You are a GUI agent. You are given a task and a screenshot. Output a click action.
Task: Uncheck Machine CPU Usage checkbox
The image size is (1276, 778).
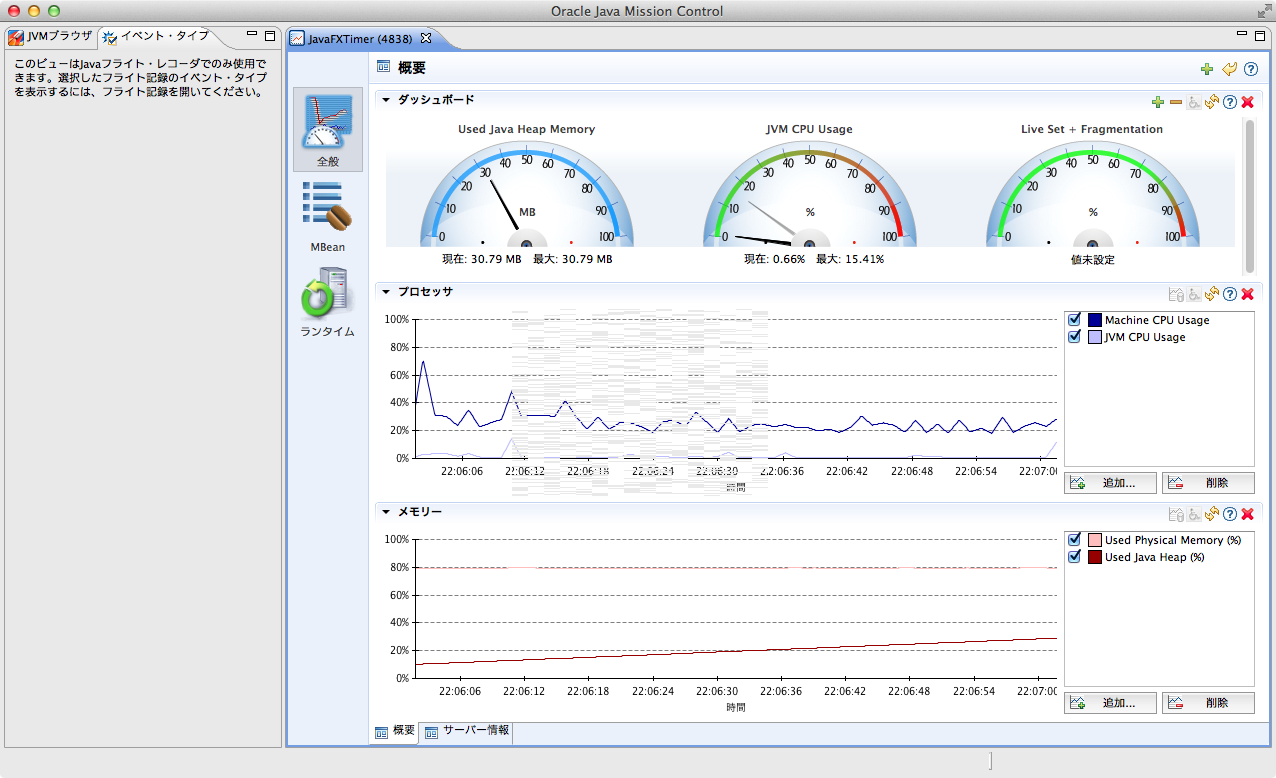tap(1075, 320)
